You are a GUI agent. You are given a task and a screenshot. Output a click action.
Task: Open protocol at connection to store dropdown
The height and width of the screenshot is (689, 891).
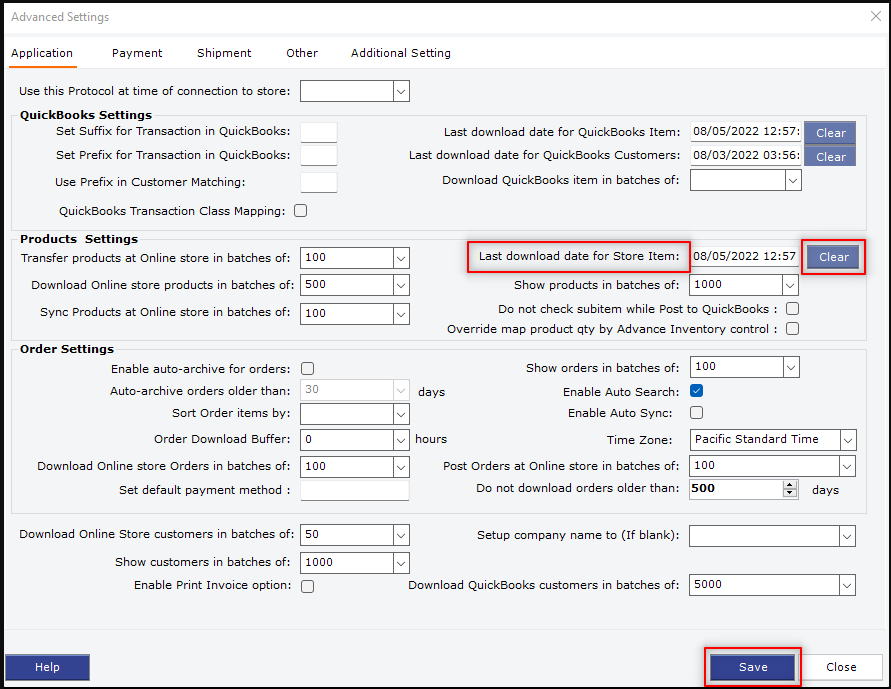pos(401,92)
